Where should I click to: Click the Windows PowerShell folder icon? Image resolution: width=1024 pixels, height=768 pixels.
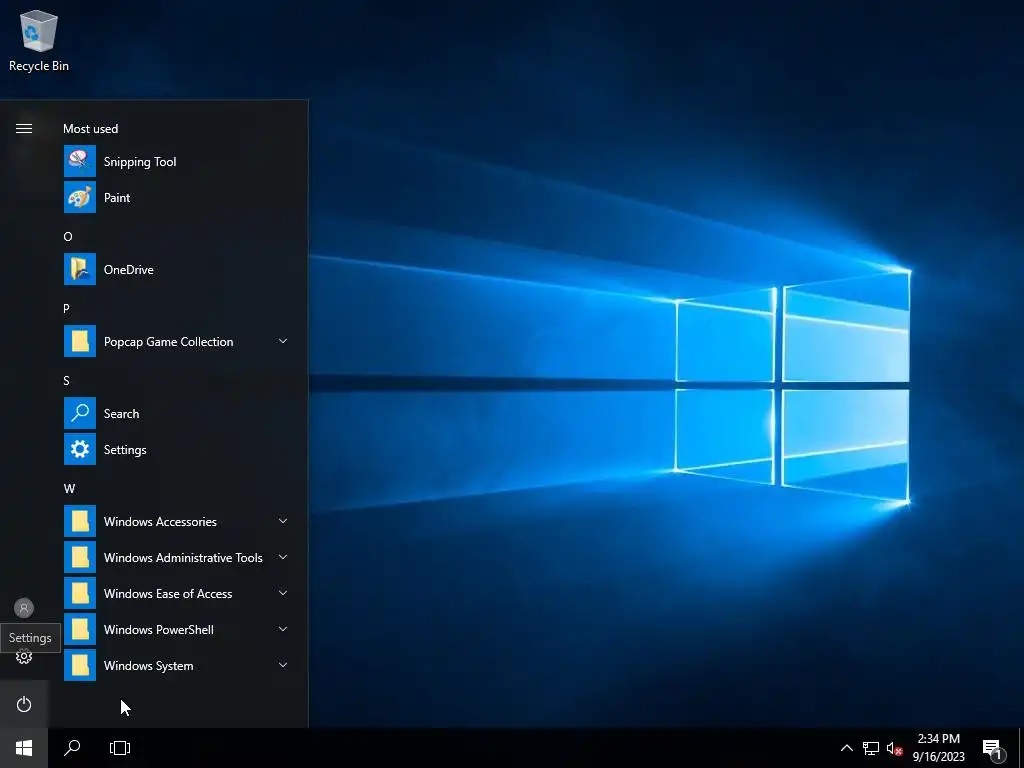pyautogui.click(x=80, y=629)
